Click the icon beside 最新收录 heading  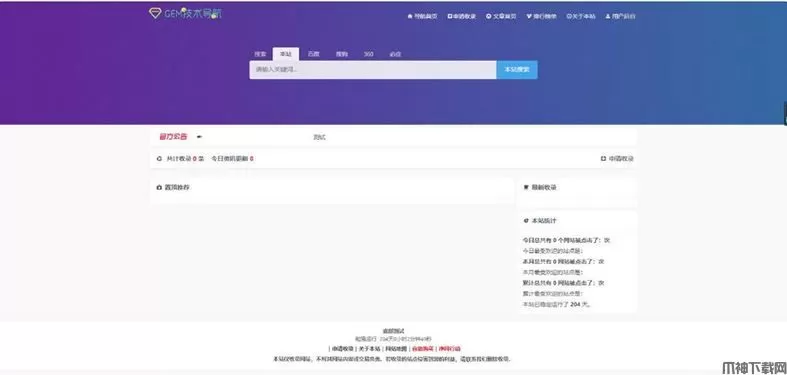(x=526, y=187)
